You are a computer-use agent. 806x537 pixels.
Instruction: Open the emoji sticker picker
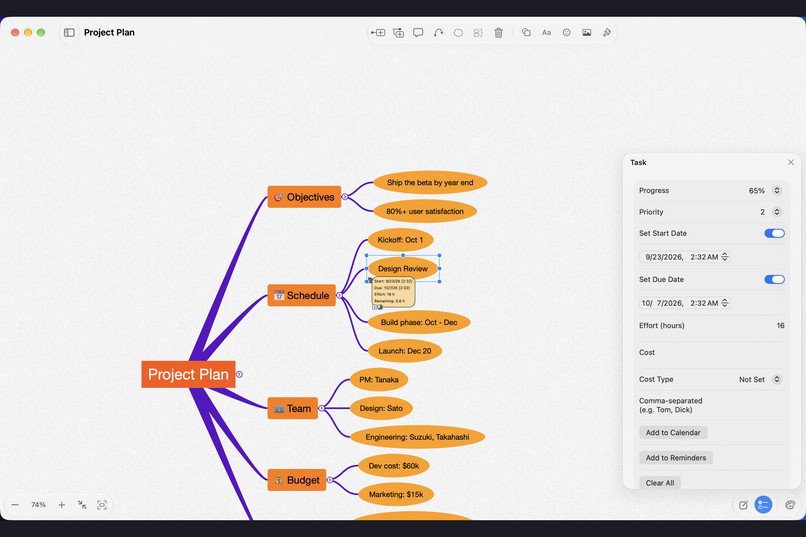point(566,32)
